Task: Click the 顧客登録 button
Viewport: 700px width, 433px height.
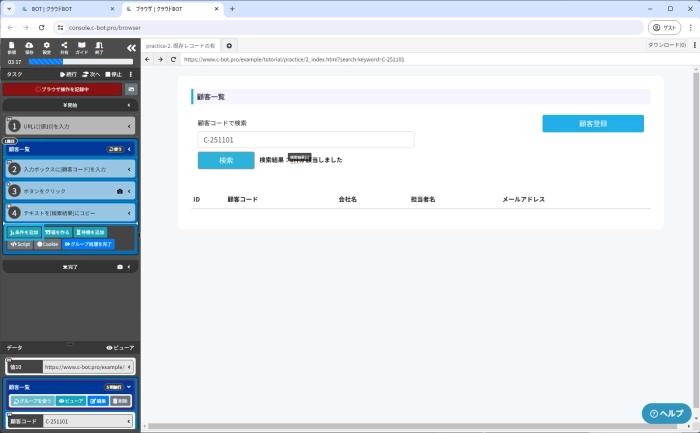Action: (593, 124)
